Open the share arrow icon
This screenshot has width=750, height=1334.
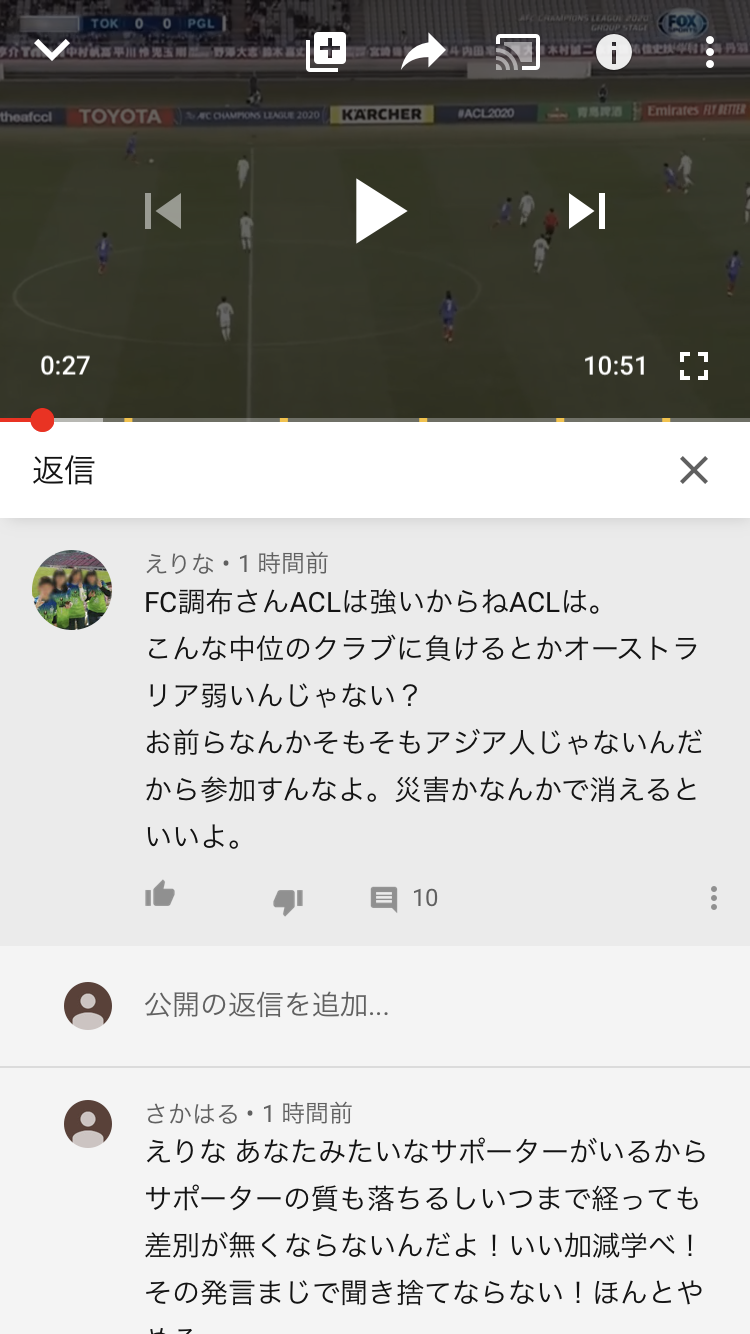tap(423, 52)
